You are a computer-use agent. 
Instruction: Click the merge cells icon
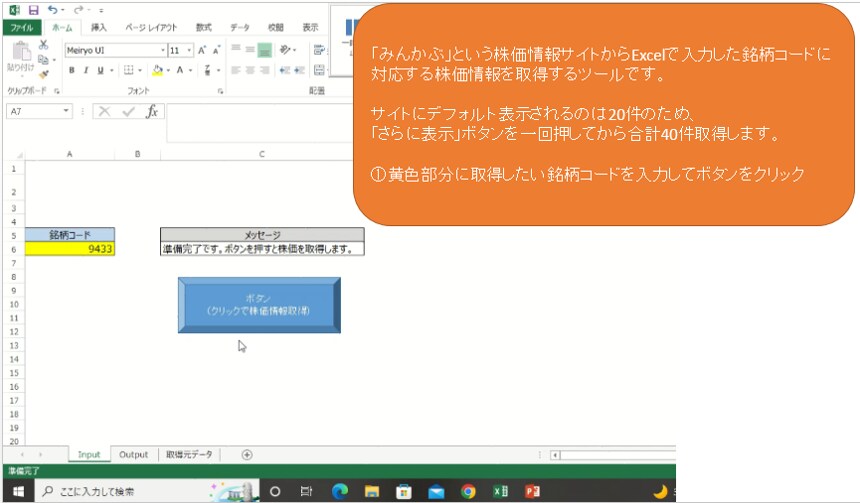coord(319,70)
